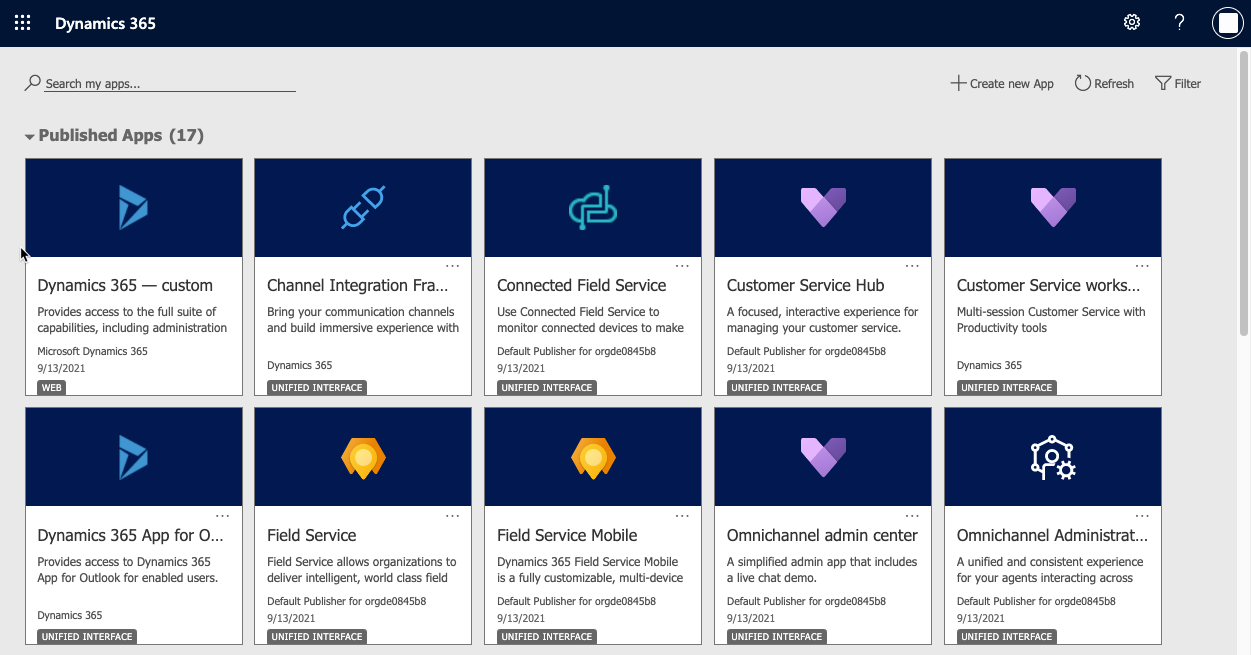Open the app launcher waffle icon
Viewport: 1251px width, 655px height.
tap(23, 23)
